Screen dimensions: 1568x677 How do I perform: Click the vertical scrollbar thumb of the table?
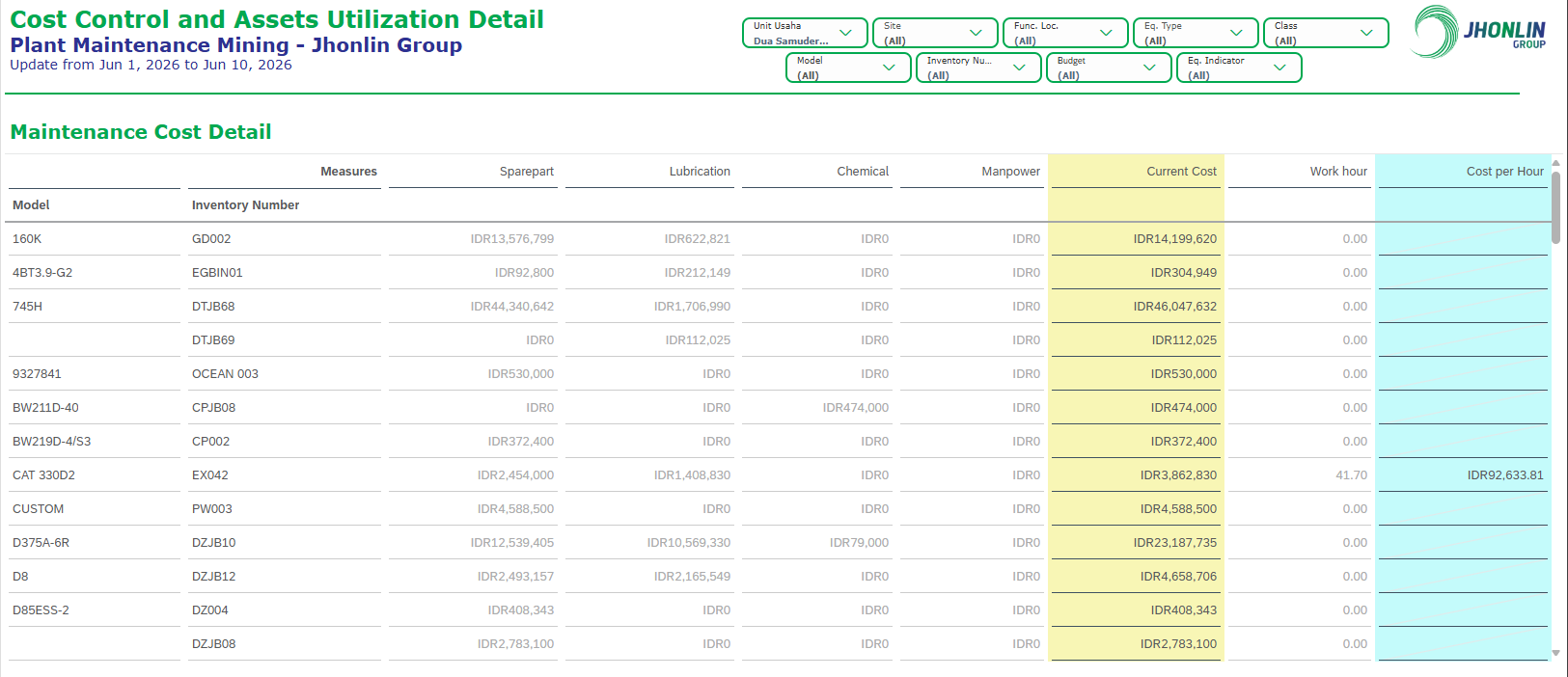pos(1555,207)
